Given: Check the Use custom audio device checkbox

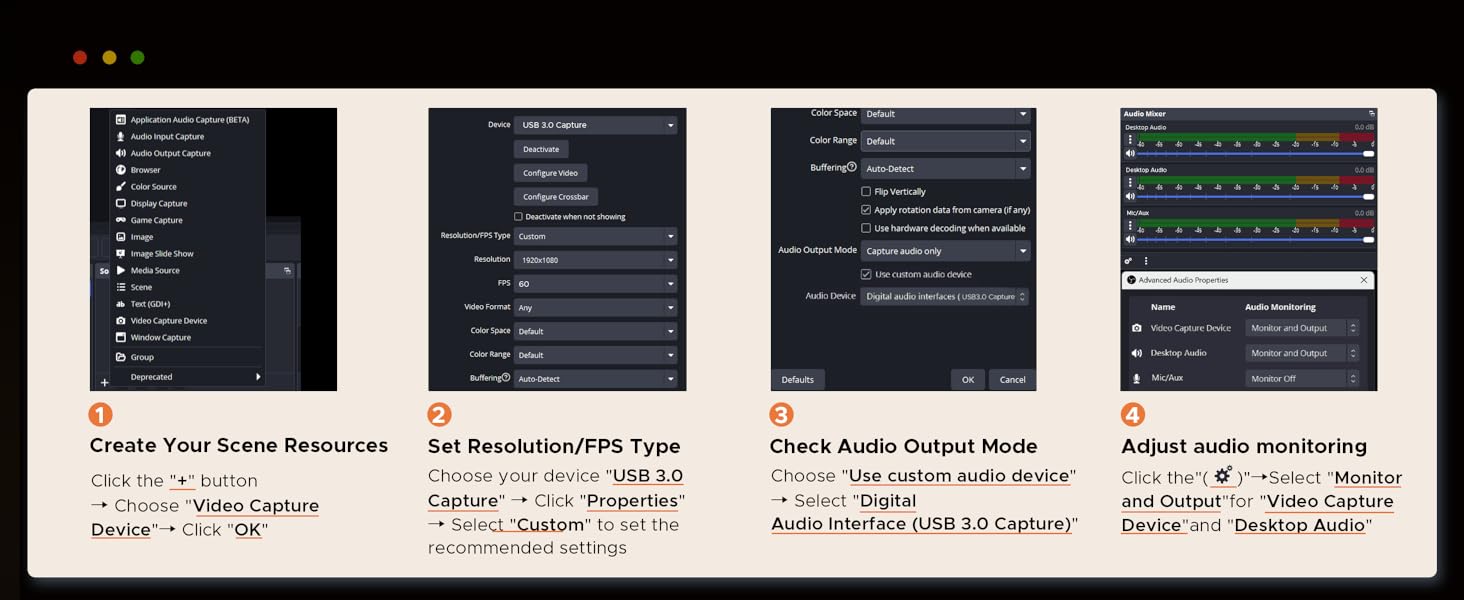Looking at the screenshot, I should [866, 273].
